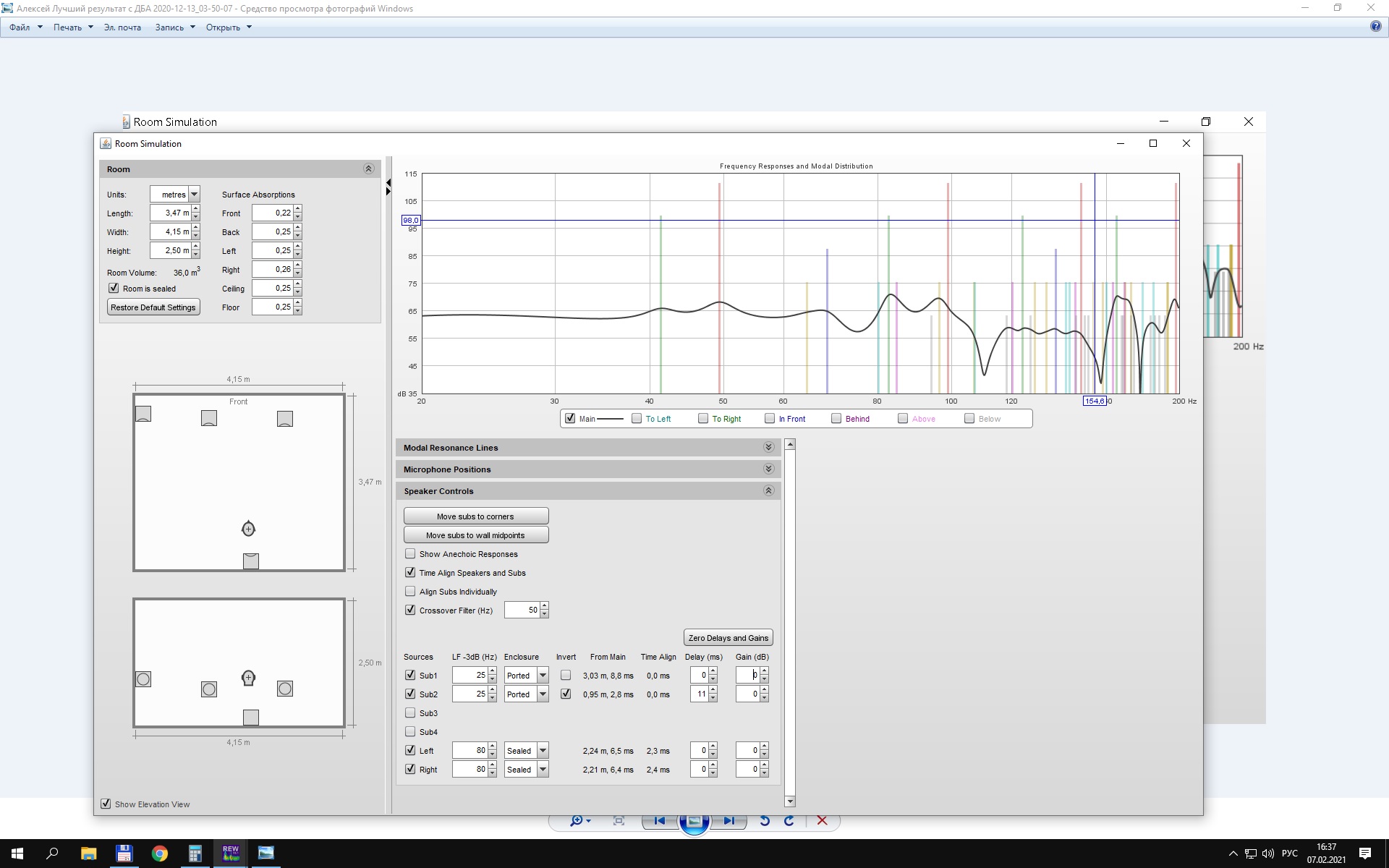Click Move subs to wall midpoints
This screenshot has width=1389, height=868.
click(475, 535)
